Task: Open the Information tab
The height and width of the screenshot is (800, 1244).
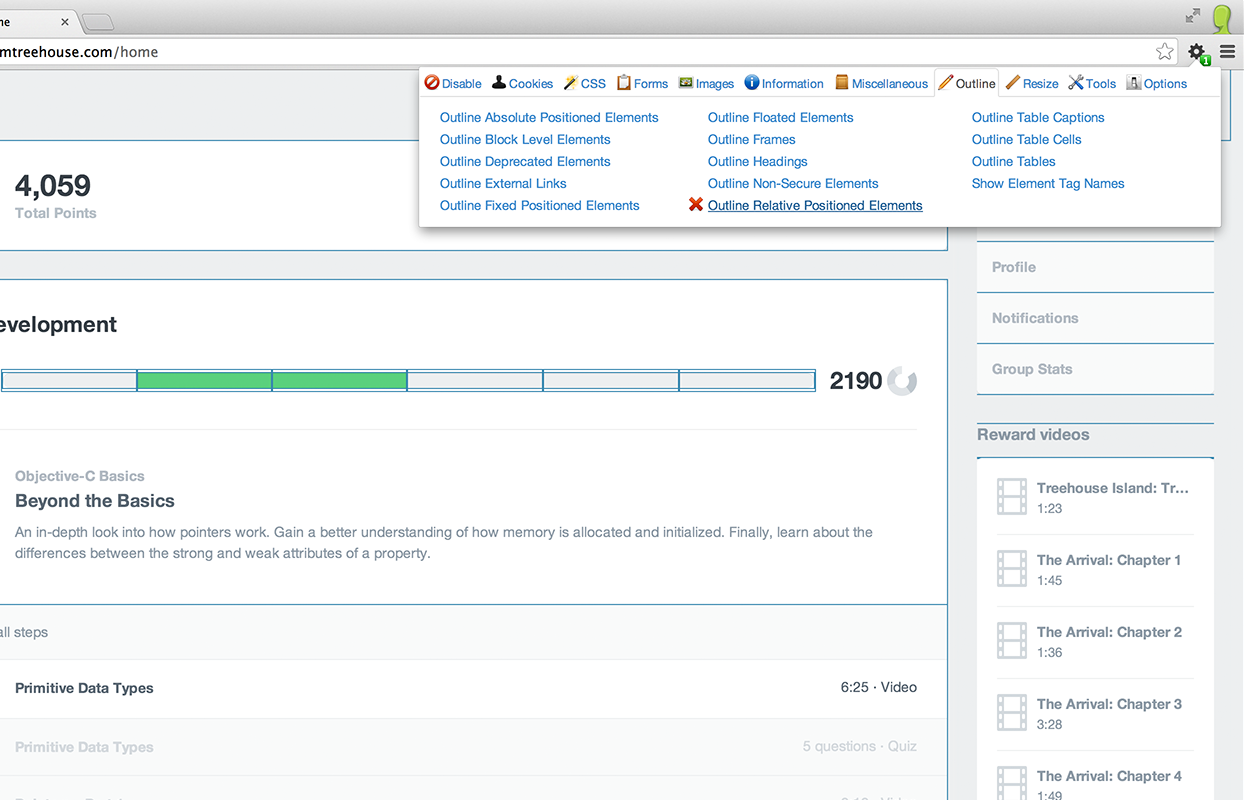Action: point(784,84)
